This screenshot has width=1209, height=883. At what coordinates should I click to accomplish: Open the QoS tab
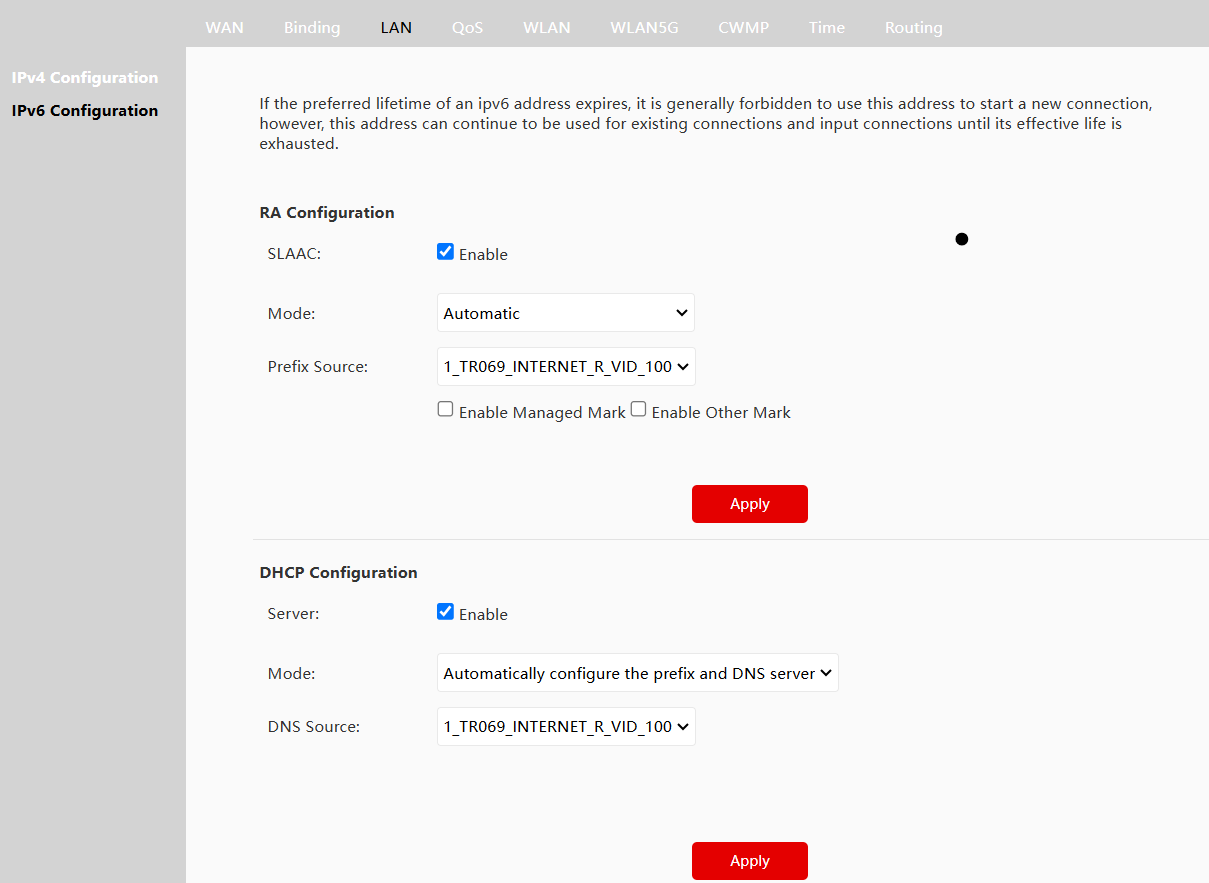pos(467,27)
